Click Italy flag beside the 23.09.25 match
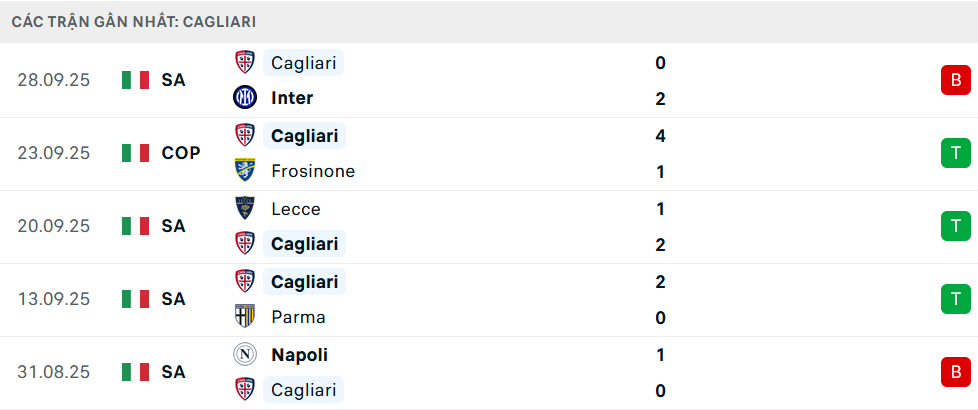Screen dimensions: 978x410 pos(135,153)
